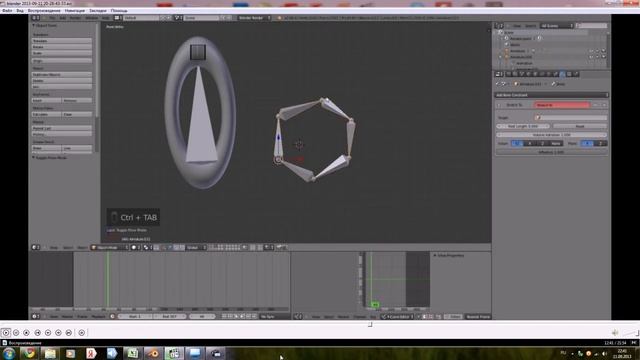Click the frame step button in the player
This screenshot has height=360, width=640.
82,333
